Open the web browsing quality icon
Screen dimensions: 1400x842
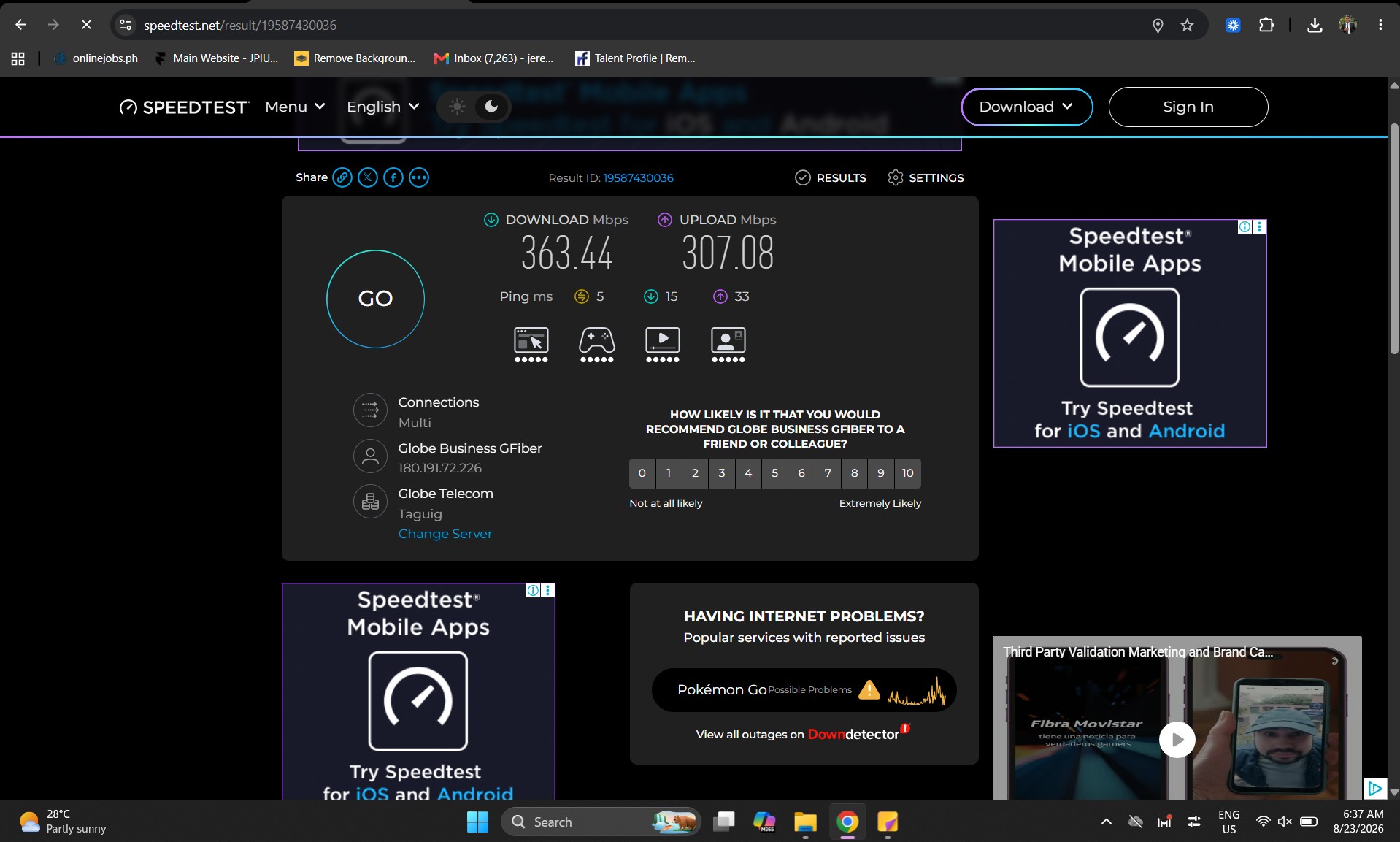click(531, 345)
